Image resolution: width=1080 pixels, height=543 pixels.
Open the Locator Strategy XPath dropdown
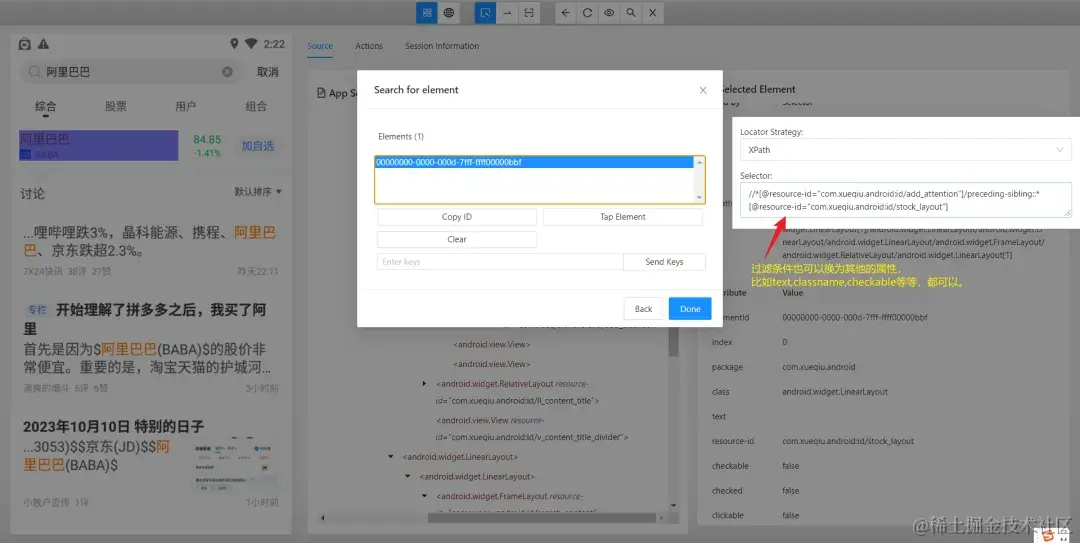[906, 150]
